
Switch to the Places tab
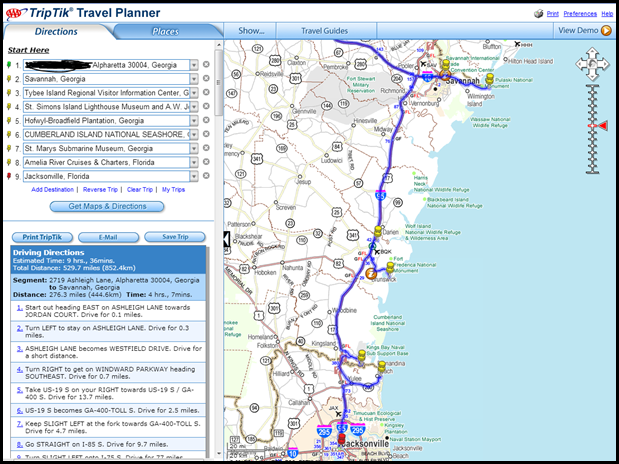(165, 32)
